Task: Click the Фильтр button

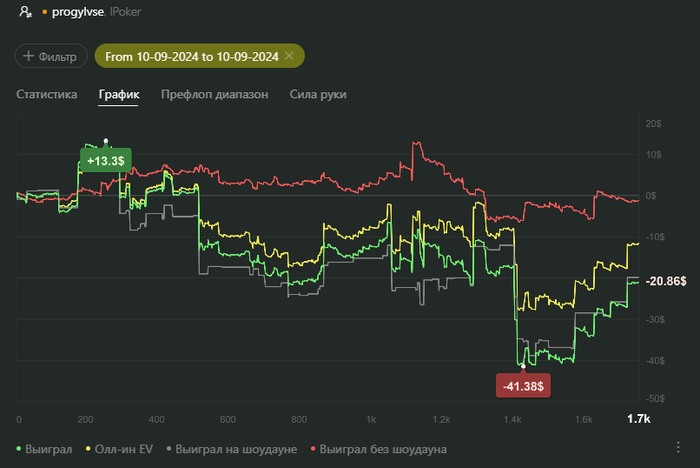Action: 51,57
